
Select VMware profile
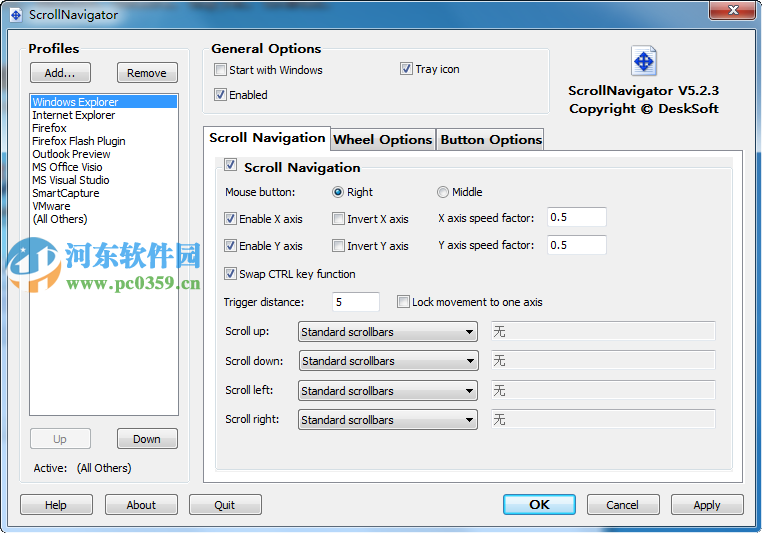pos(104,206)
